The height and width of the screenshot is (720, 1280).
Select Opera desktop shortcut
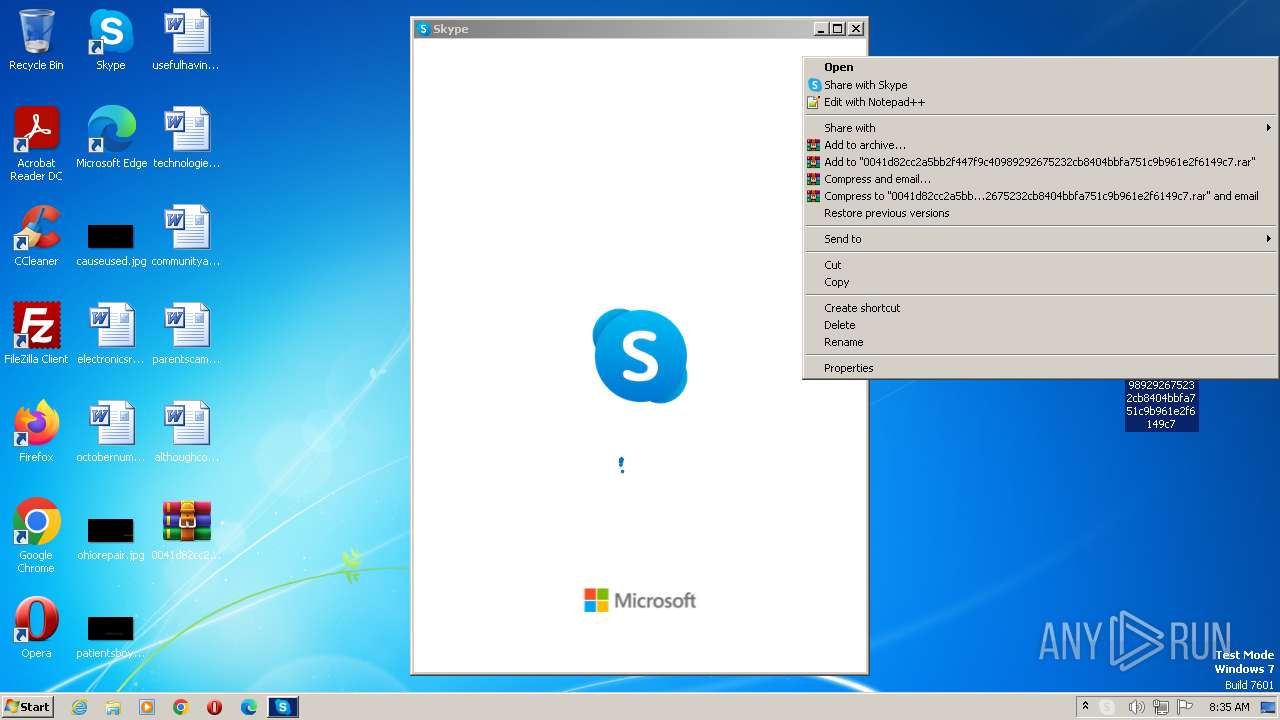tap(36, 628)
